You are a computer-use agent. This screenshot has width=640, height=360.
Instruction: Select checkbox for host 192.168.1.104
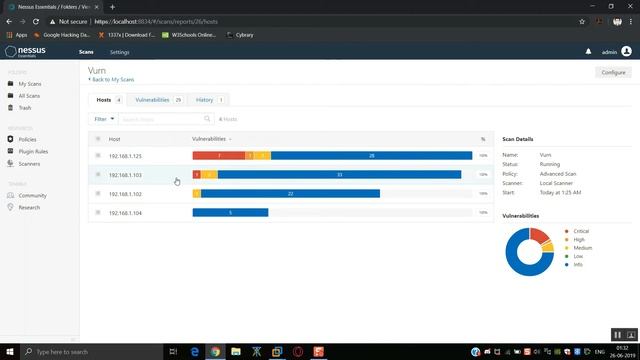pyautogui.click(x=98, y=212)
